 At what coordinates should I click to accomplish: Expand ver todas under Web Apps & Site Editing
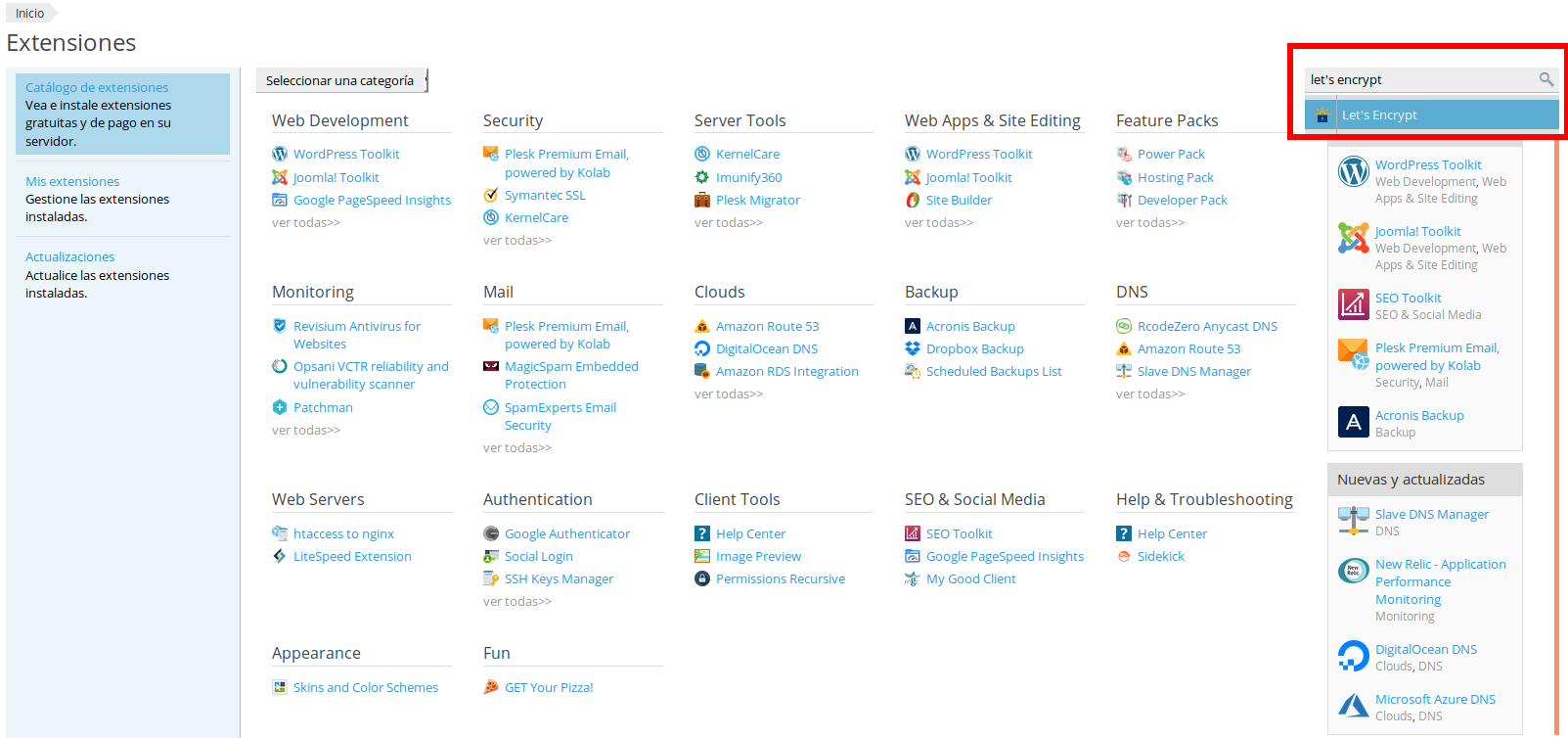(939, 222)
